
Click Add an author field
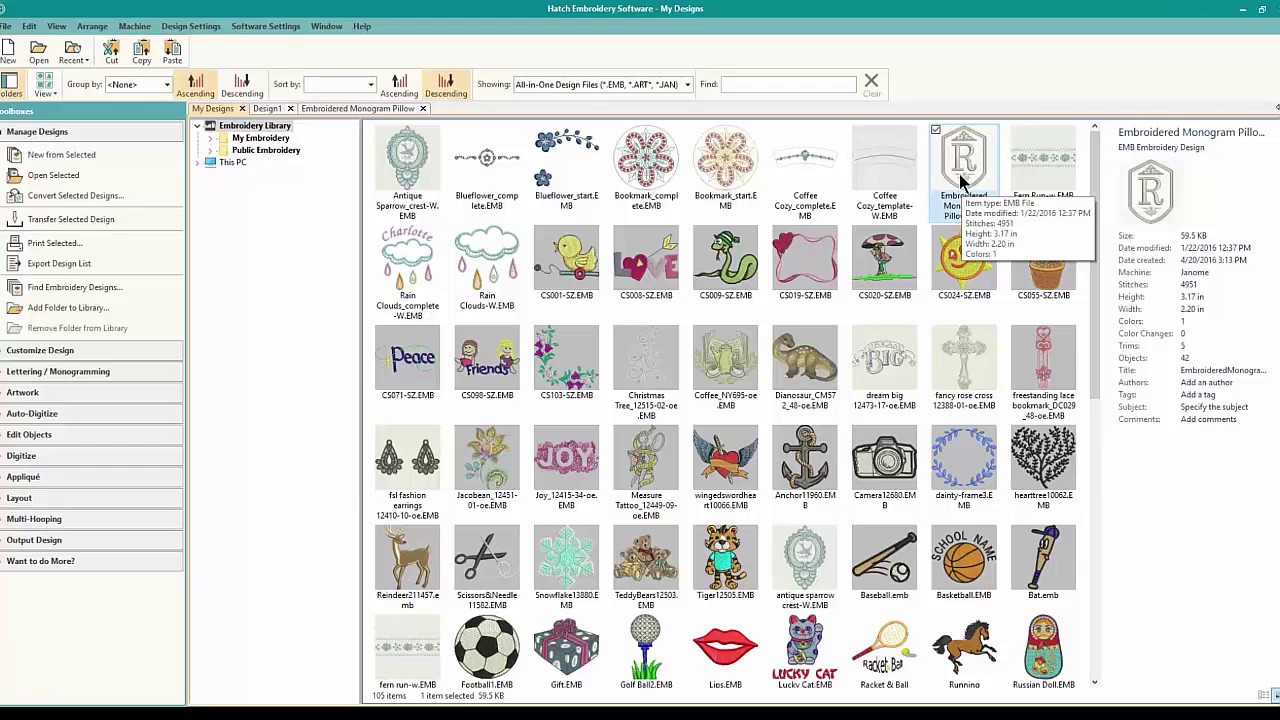click(x=1206, y=383)
